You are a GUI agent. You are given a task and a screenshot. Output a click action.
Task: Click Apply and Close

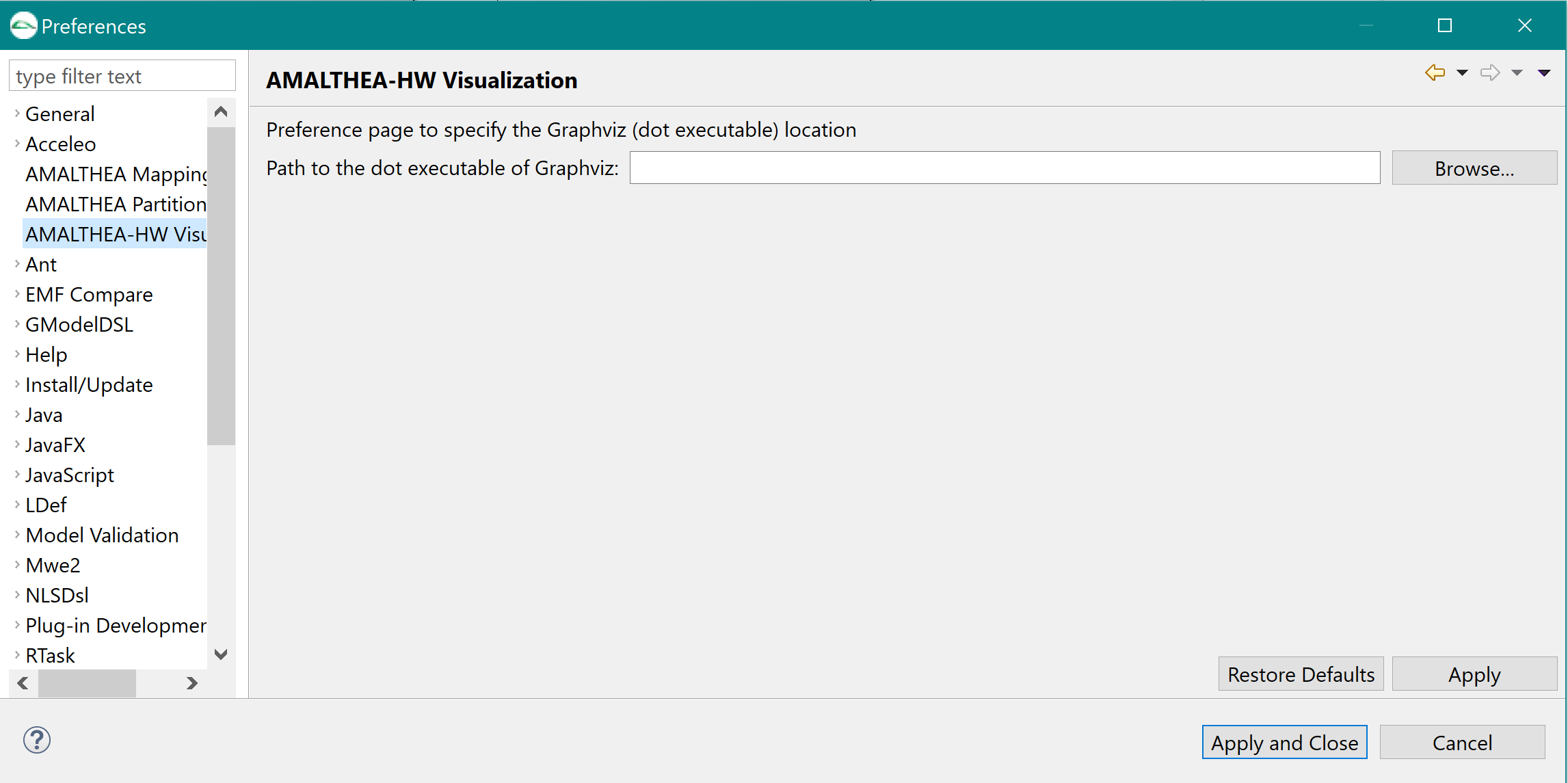pyautogui.click(x=1284, y=743)
